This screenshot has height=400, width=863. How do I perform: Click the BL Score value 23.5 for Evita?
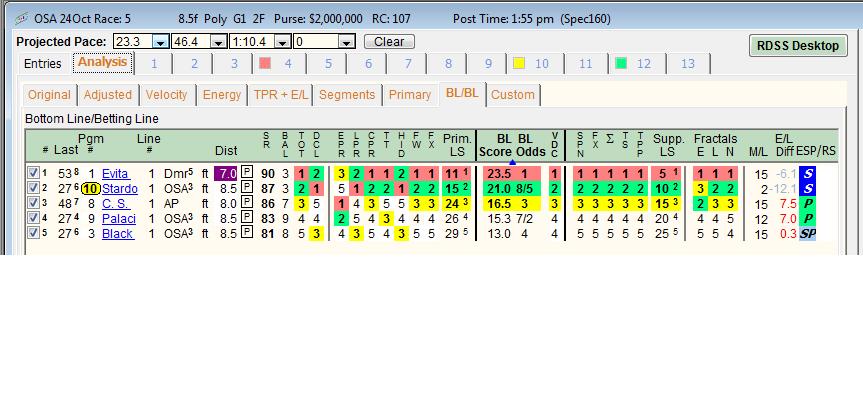(498, 174)
